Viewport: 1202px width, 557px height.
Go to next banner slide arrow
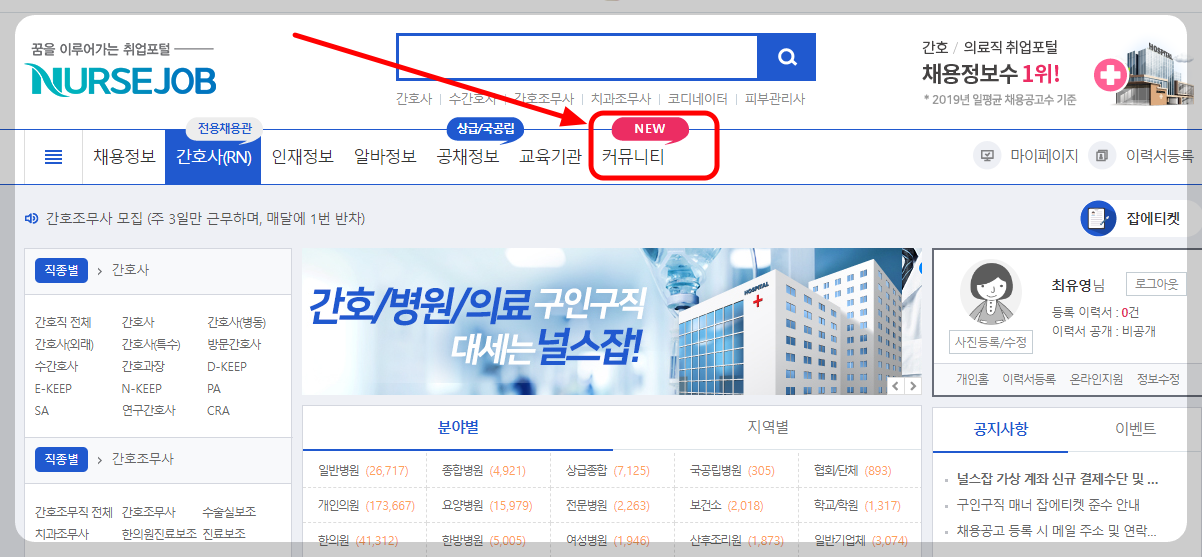[x=913, y=386]
